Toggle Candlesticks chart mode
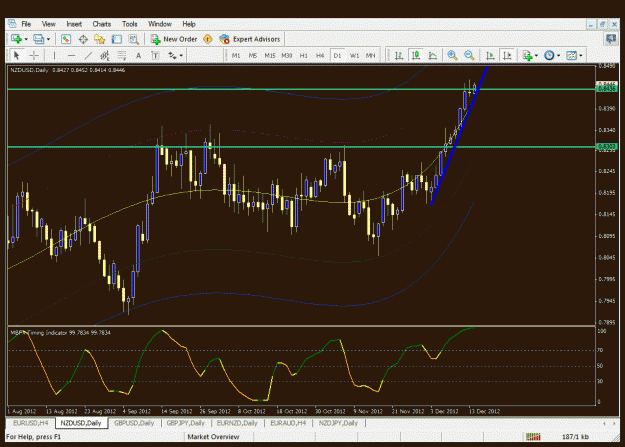Screen dimensions: 625x447 [x=416, y=55]
